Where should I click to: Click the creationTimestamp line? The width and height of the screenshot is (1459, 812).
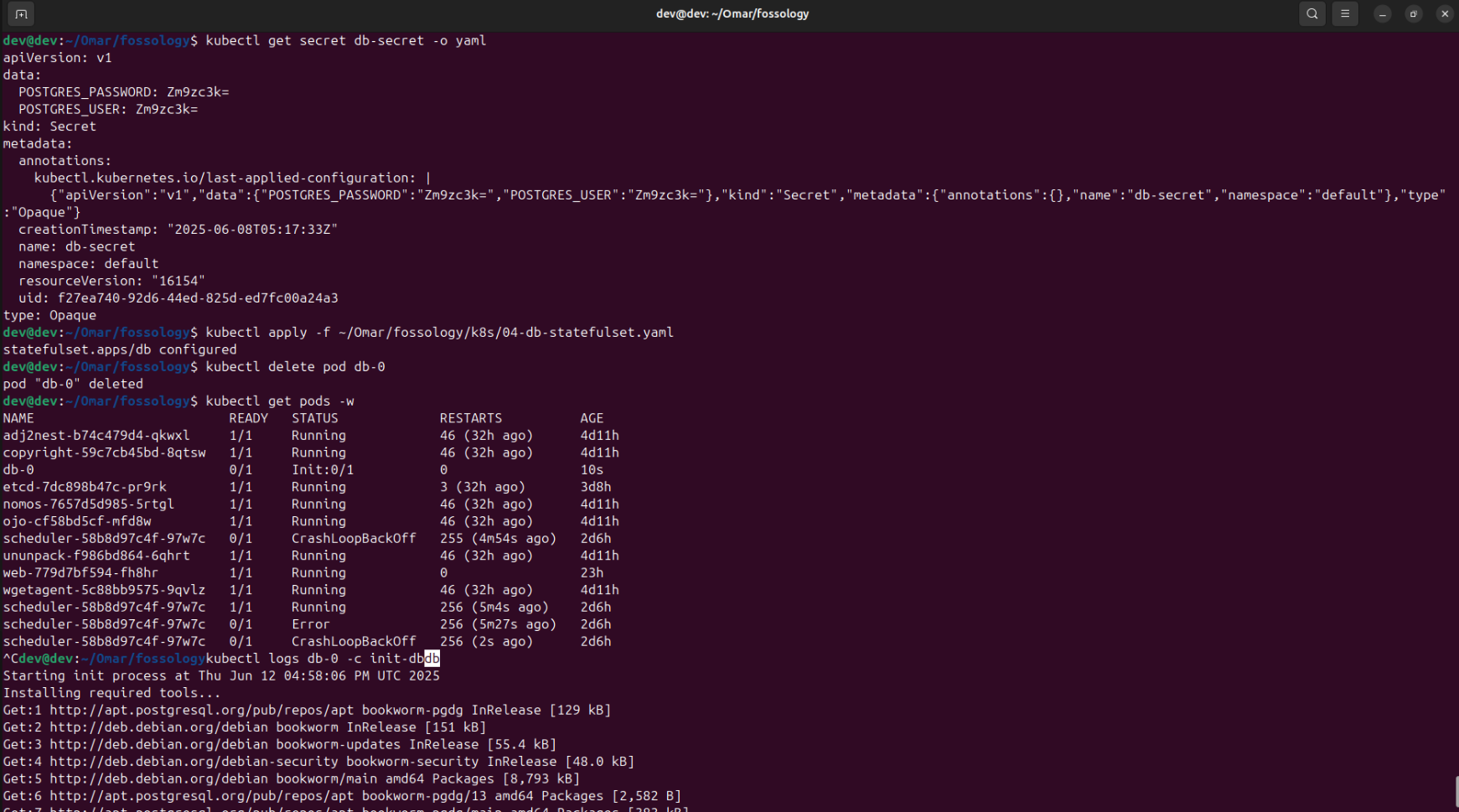tap(178, 230)
